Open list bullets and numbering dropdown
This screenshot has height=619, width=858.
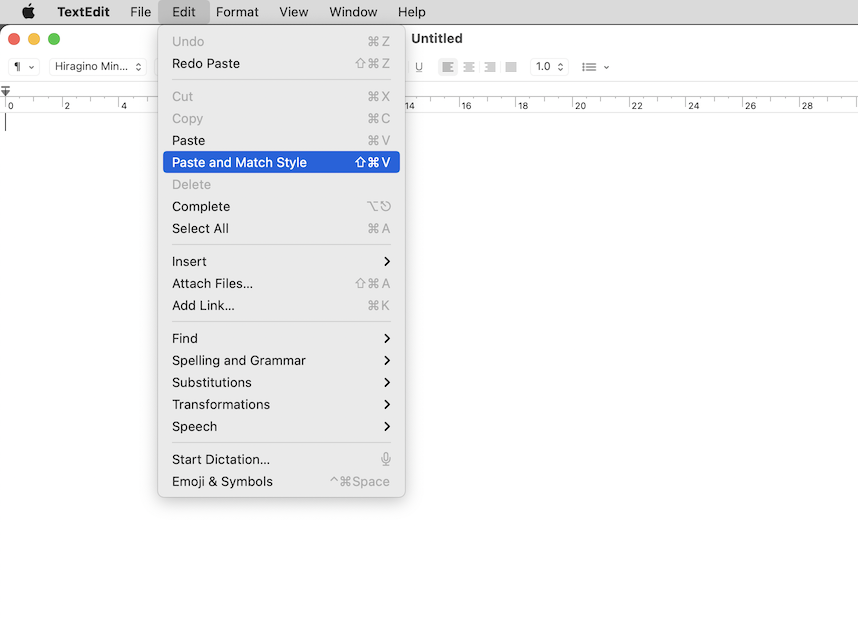[595, 67]
